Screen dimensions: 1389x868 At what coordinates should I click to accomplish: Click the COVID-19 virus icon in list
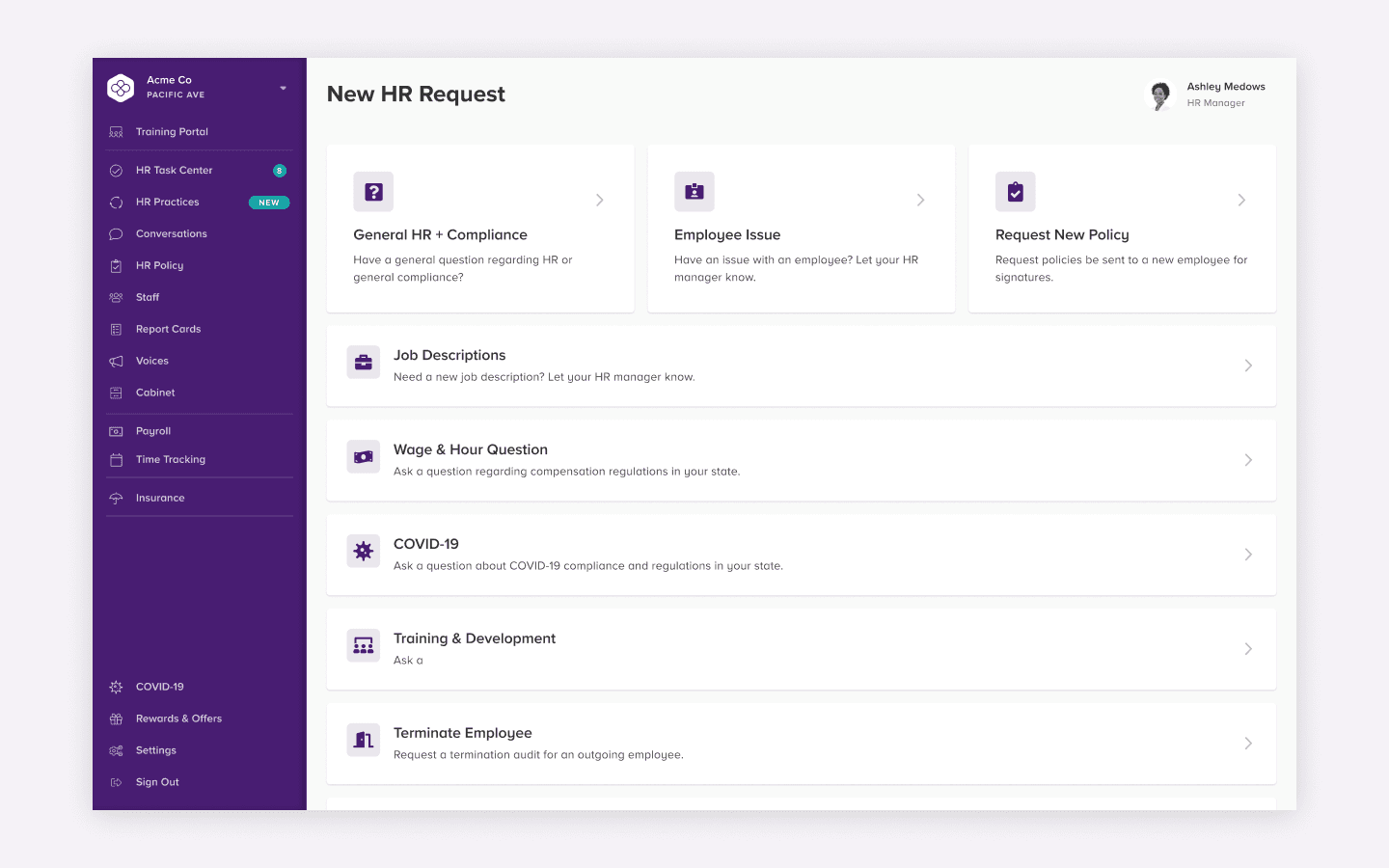coord(364,552)
